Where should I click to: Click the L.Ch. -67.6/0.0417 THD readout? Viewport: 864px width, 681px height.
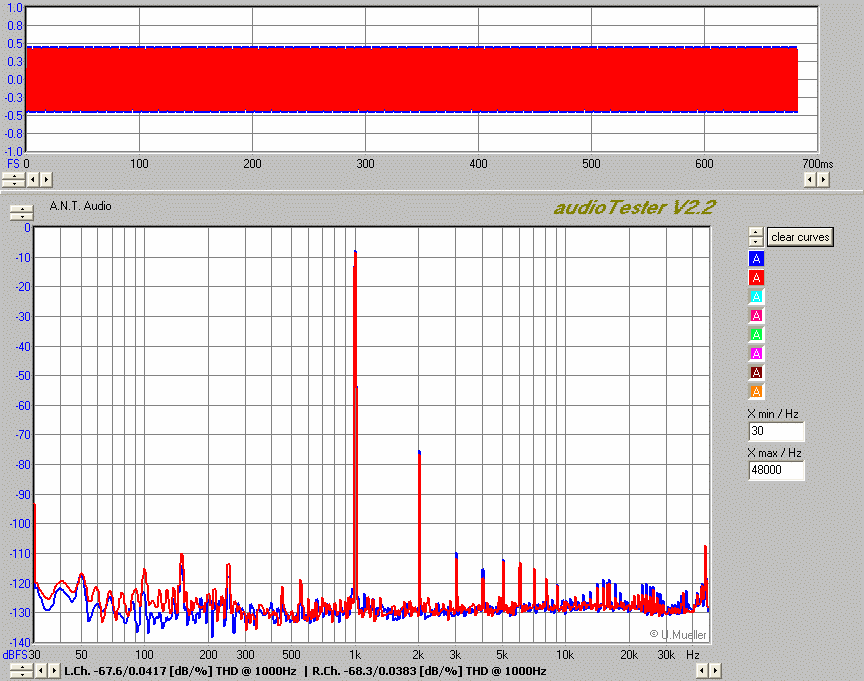pyautogui.click(x=180, y=671)
